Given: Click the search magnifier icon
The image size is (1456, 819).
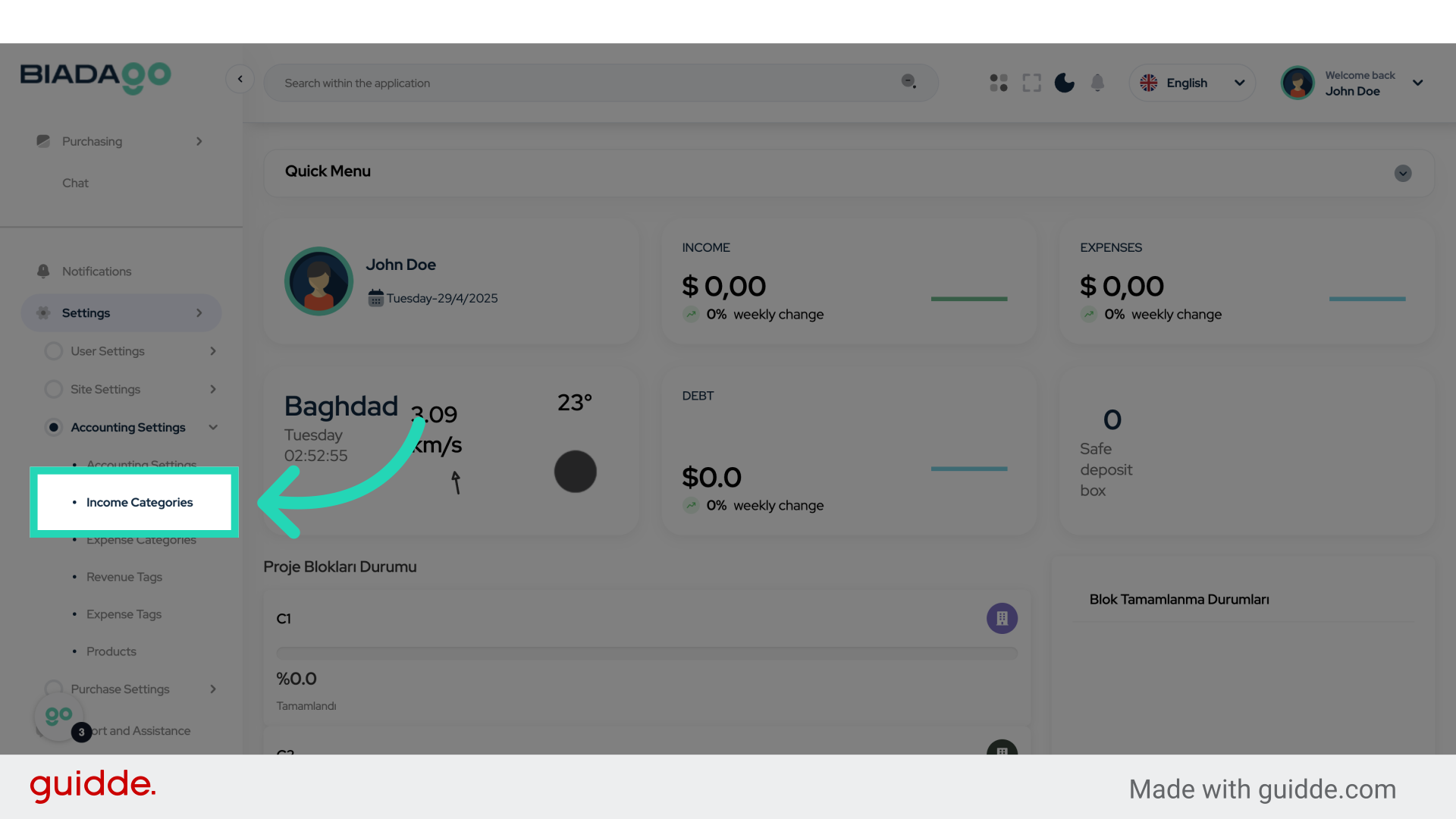Looking at the screenshot, I should 908,82.
